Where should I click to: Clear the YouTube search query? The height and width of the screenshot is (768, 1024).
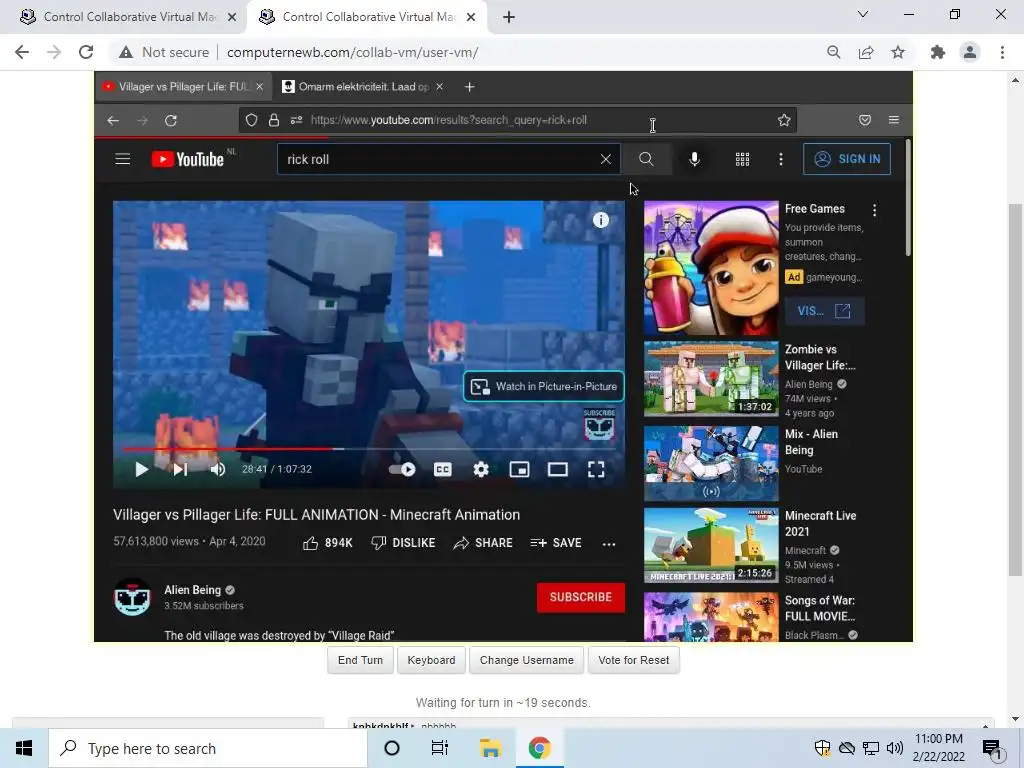click(x=606, y=159)
